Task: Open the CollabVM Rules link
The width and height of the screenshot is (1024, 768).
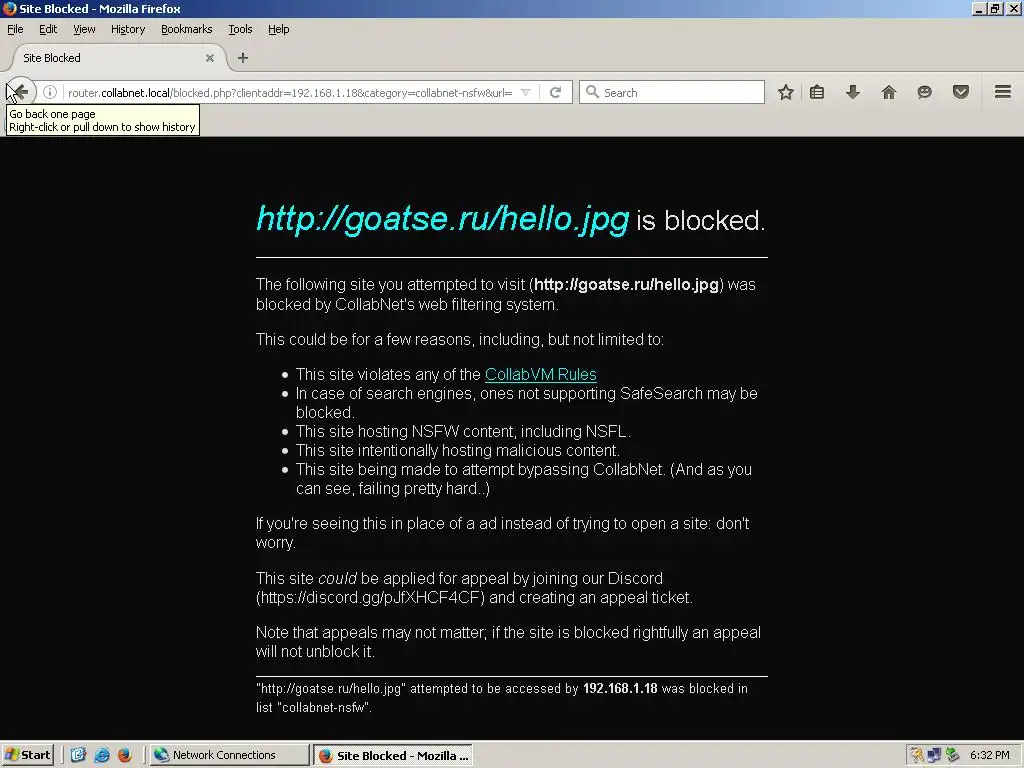Action: (x=541, y=374)
